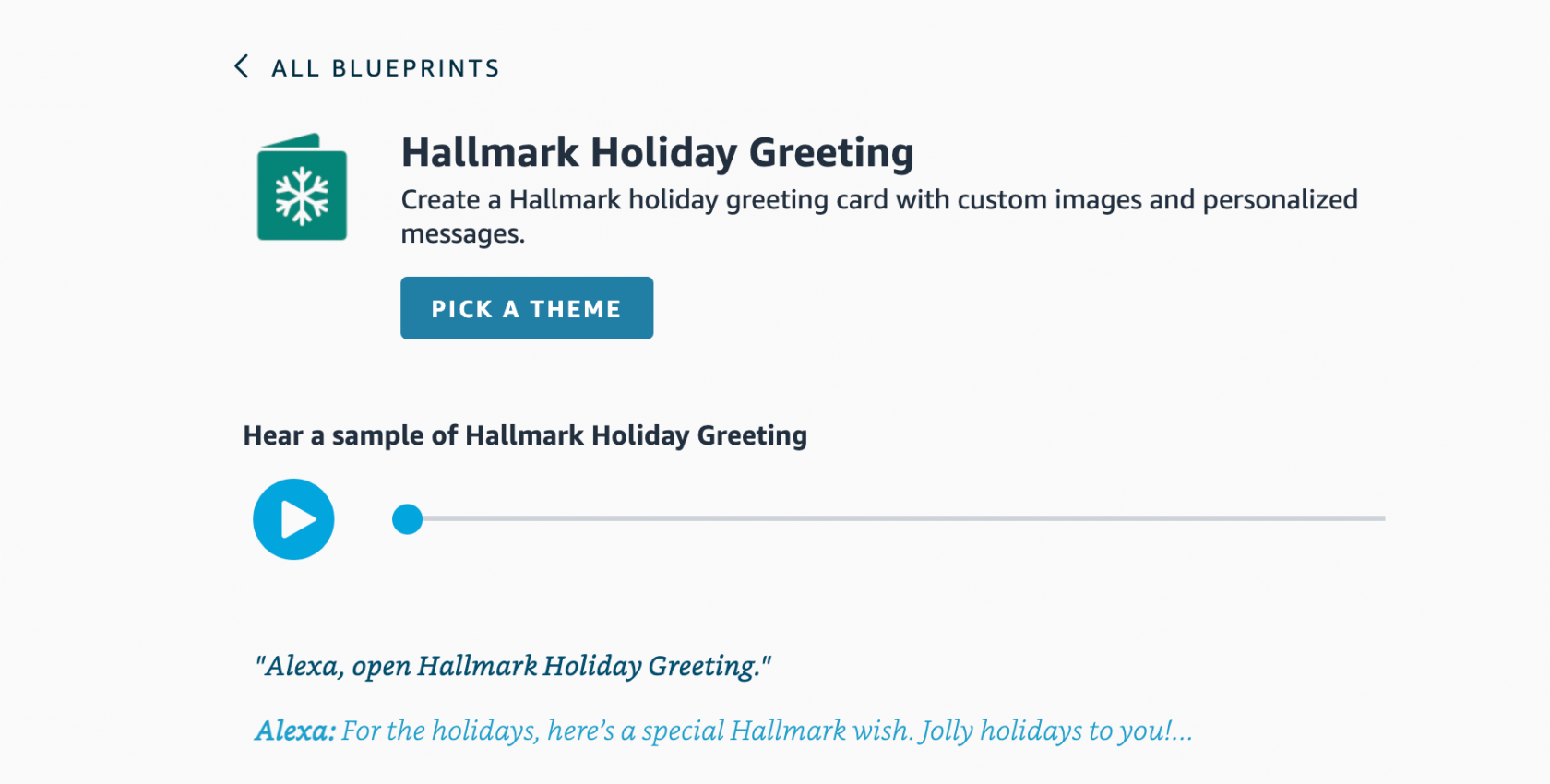
Task: Go back via ALL BLUEPRINTS link
Action: coord(385,68)
